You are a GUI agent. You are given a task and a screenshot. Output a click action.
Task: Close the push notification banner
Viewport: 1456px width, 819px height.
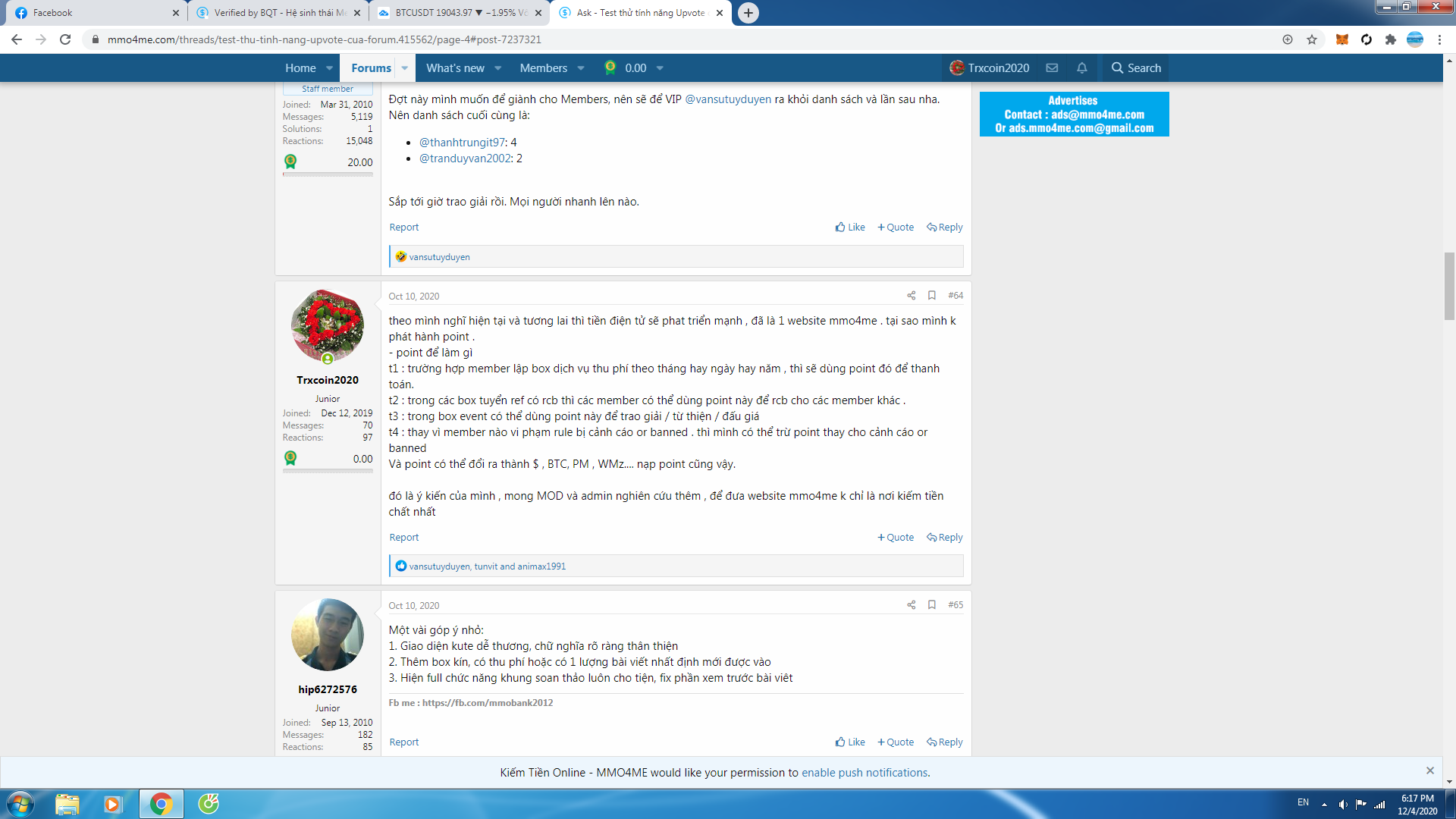point(1430,770)
